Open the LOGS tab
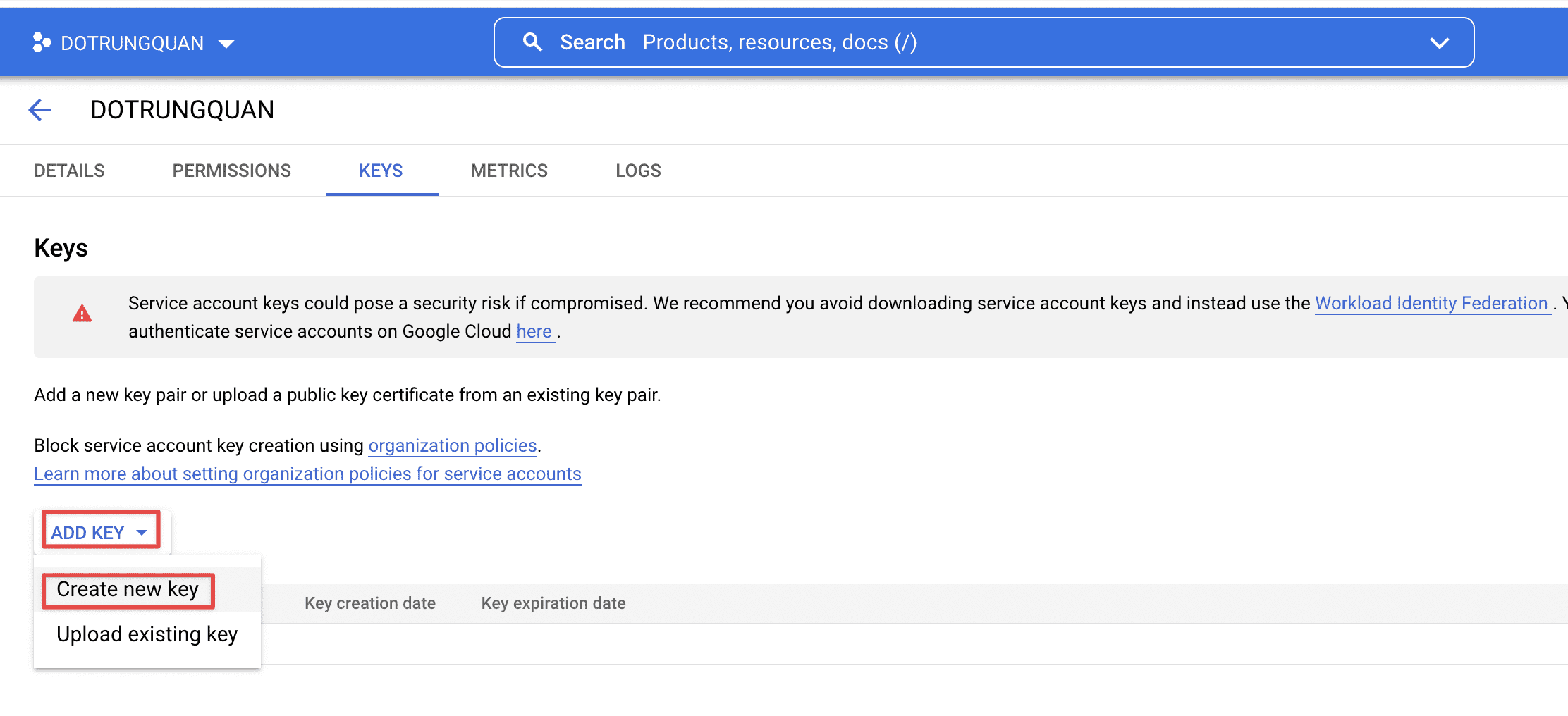 coord(638,171)
